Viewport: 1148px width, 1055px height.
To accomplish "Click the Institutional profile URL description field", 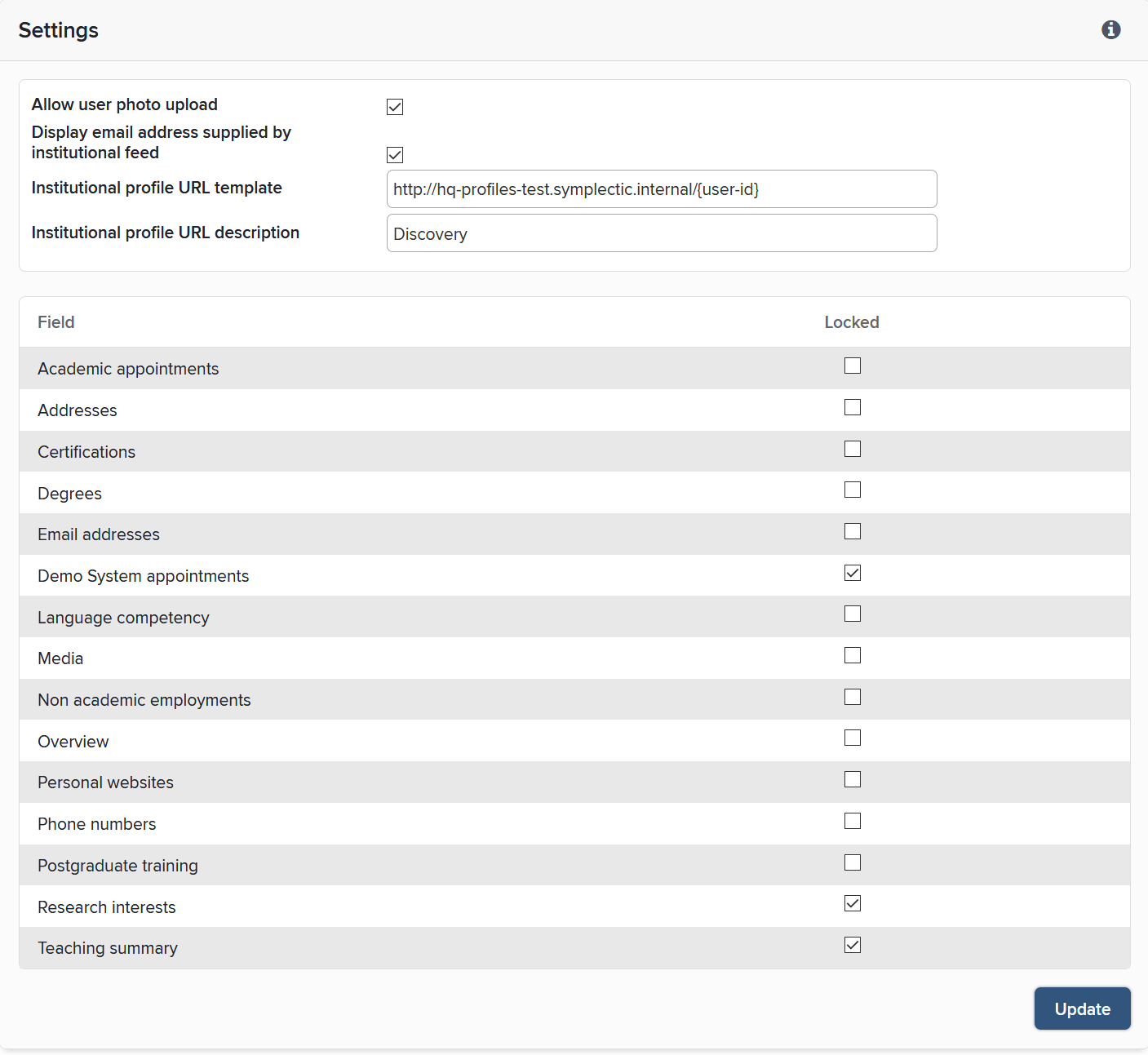I will point(661,234).
